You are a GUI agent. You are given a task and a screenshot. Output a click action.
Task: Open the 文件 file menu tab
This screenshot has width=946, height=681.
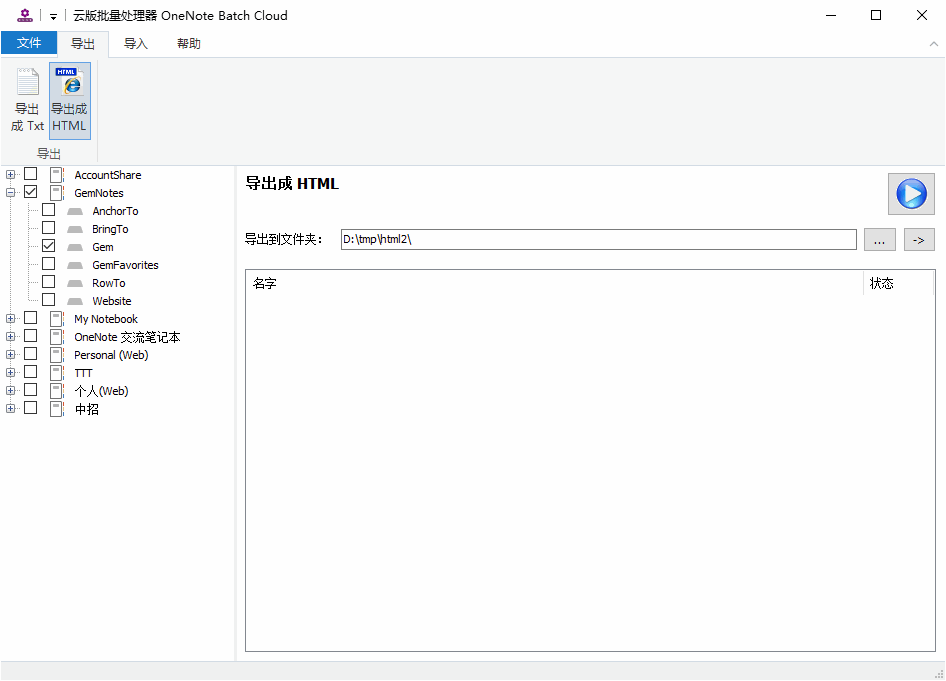[29, 43]
